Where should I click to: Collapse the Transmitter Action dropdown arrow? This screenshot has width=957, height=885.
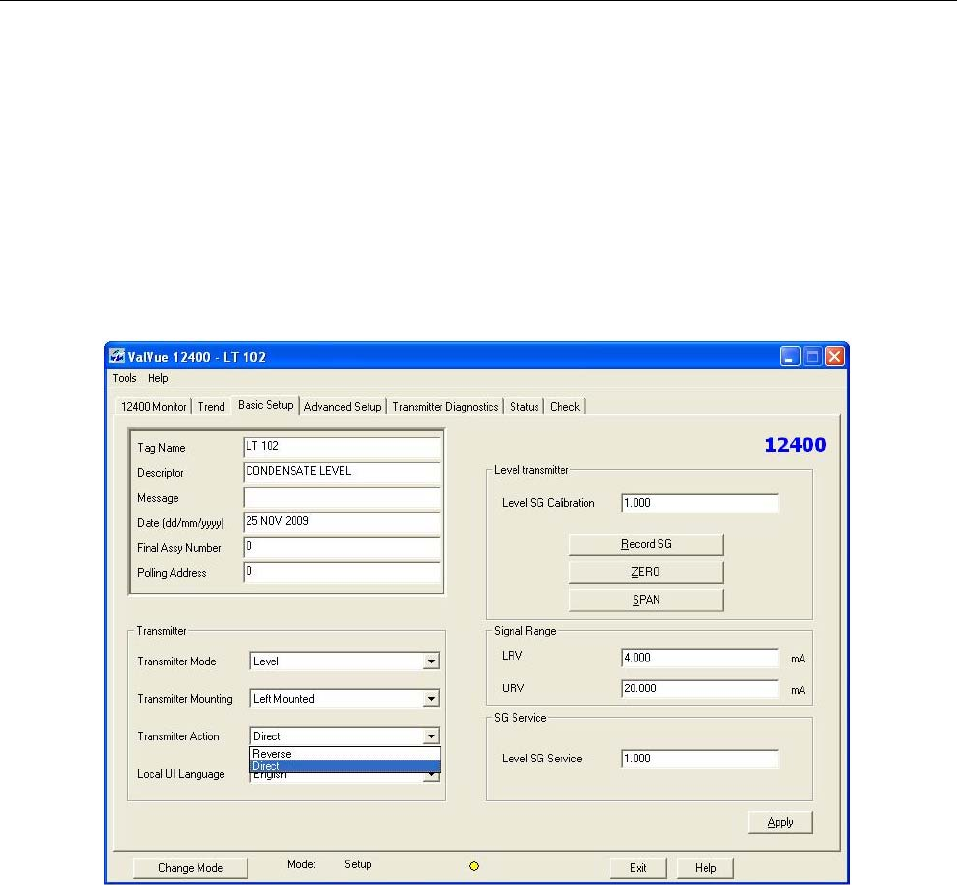point(431,736)
